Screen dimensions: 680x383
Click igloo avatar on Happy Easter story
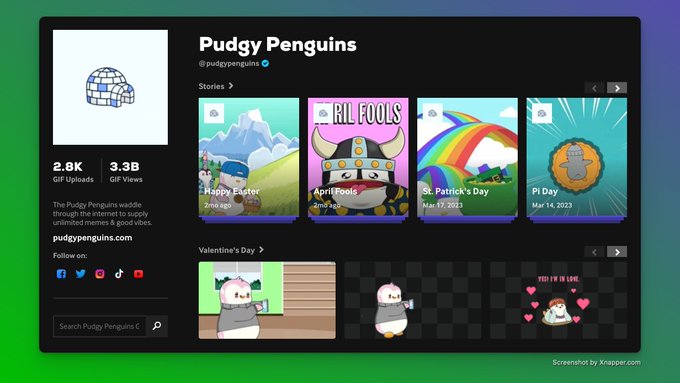tap(214, 113)
